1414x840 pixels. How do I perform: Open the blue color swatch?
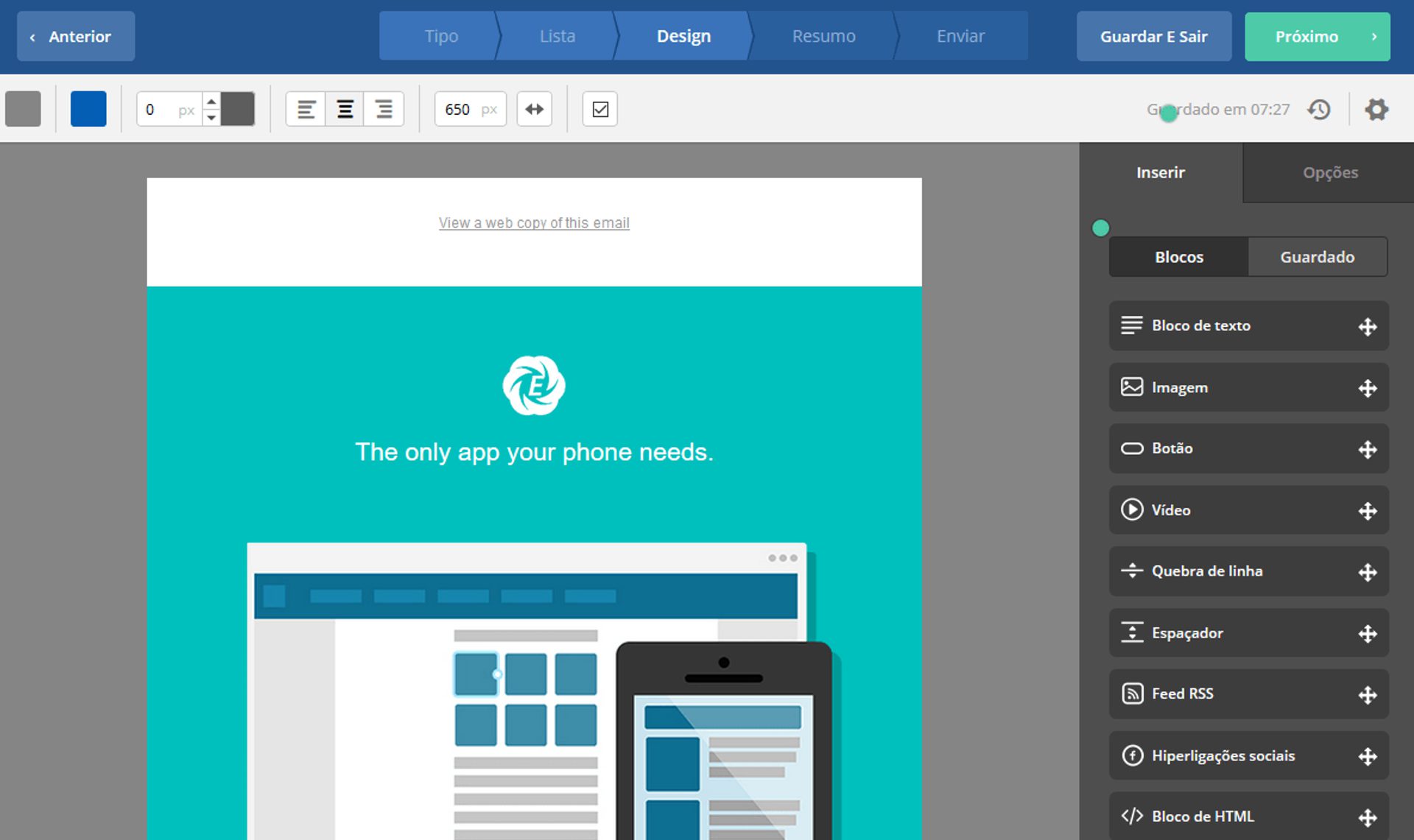coord(88,110)
